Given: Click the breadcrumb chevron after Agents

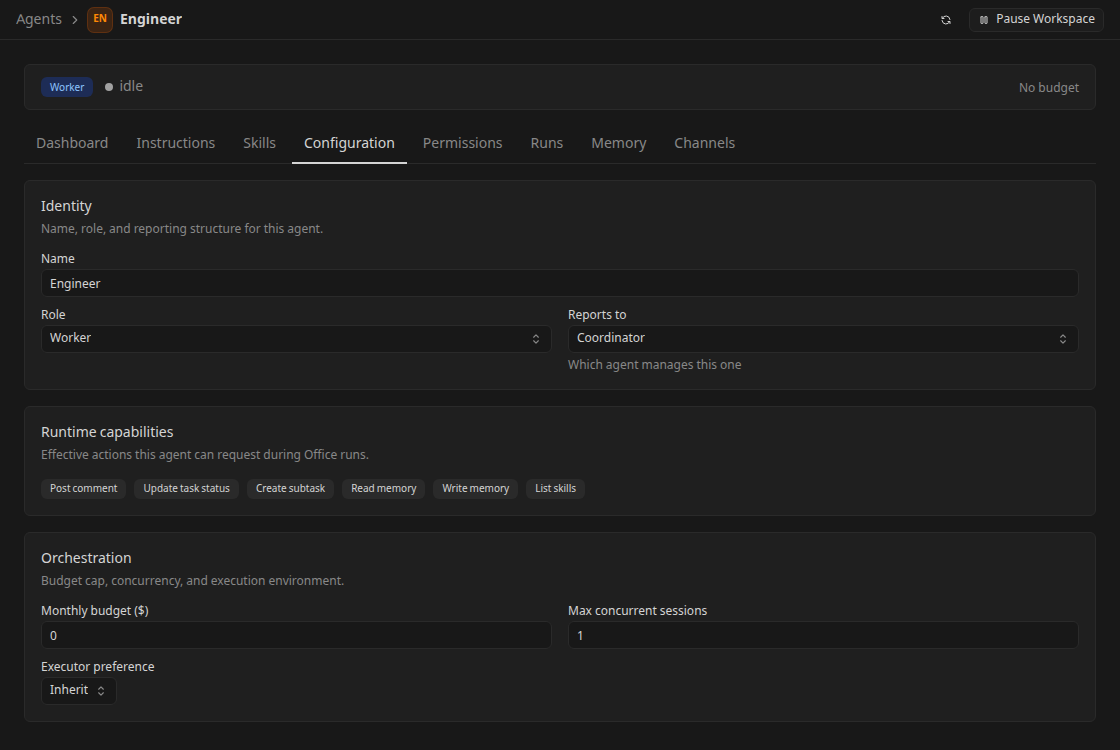Looking at the screenshot, I should point(74,20).
